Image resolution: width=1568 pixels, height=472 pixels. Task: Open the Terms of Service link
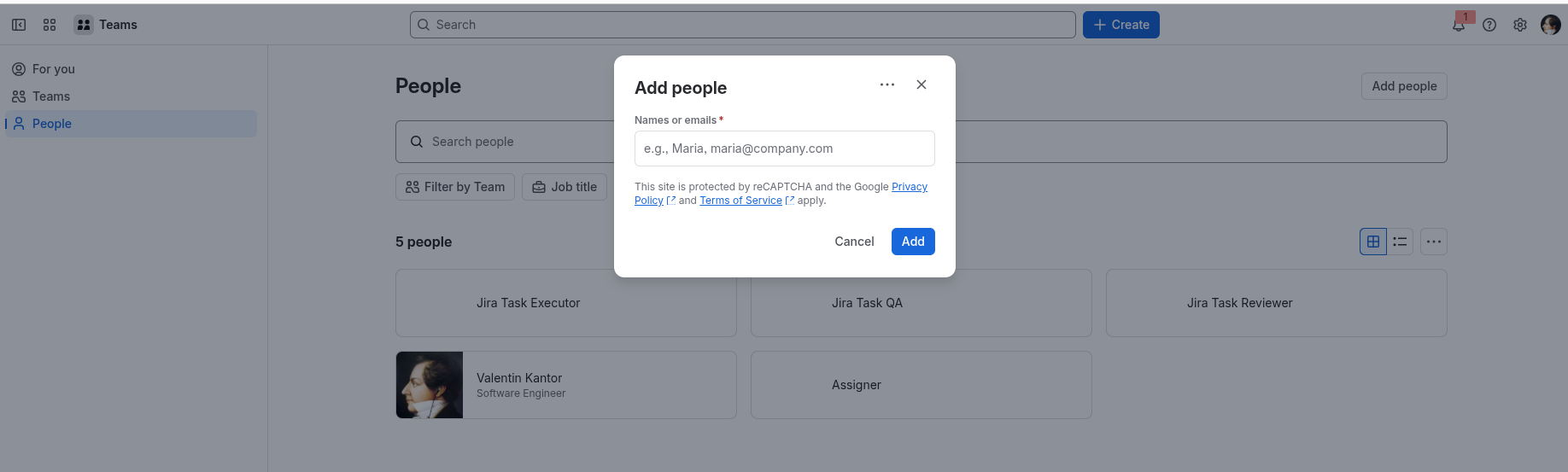(740, 201)
